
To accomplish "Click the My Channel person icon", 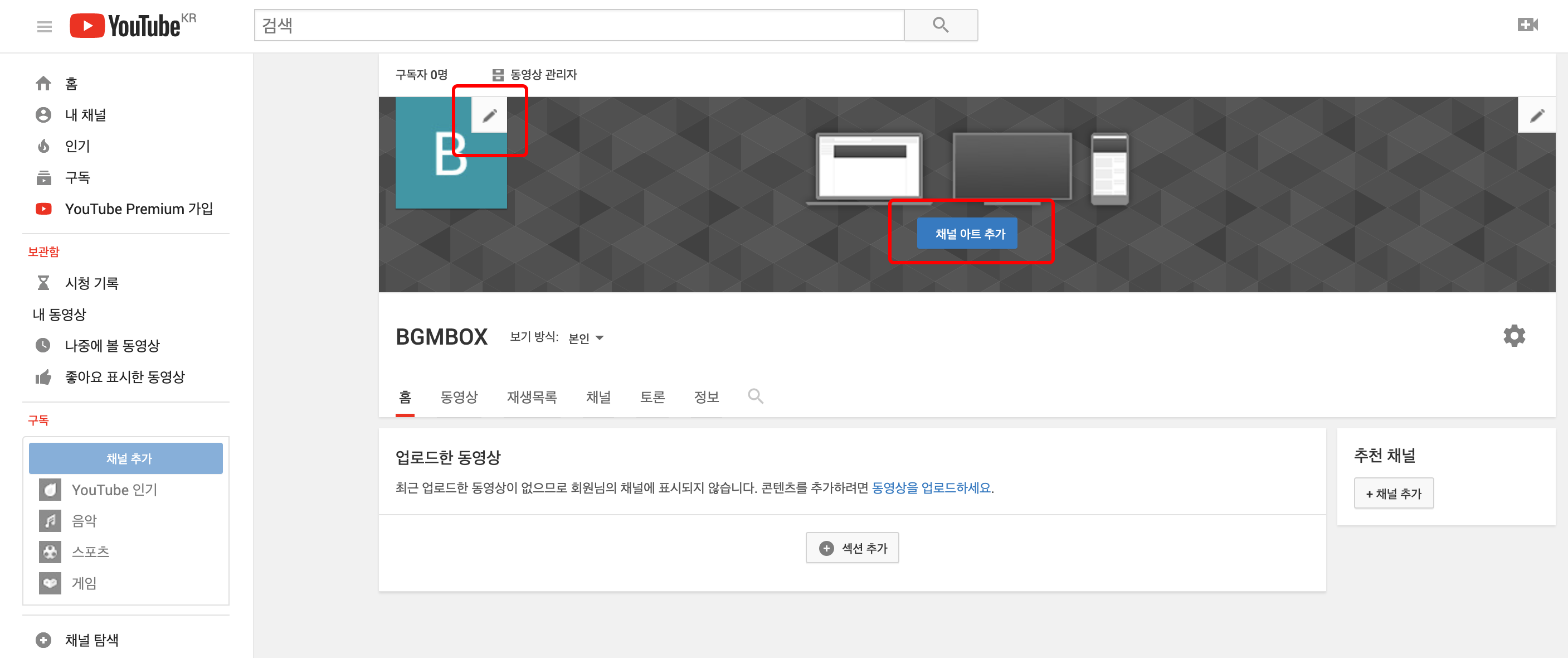I will (43, 114).
